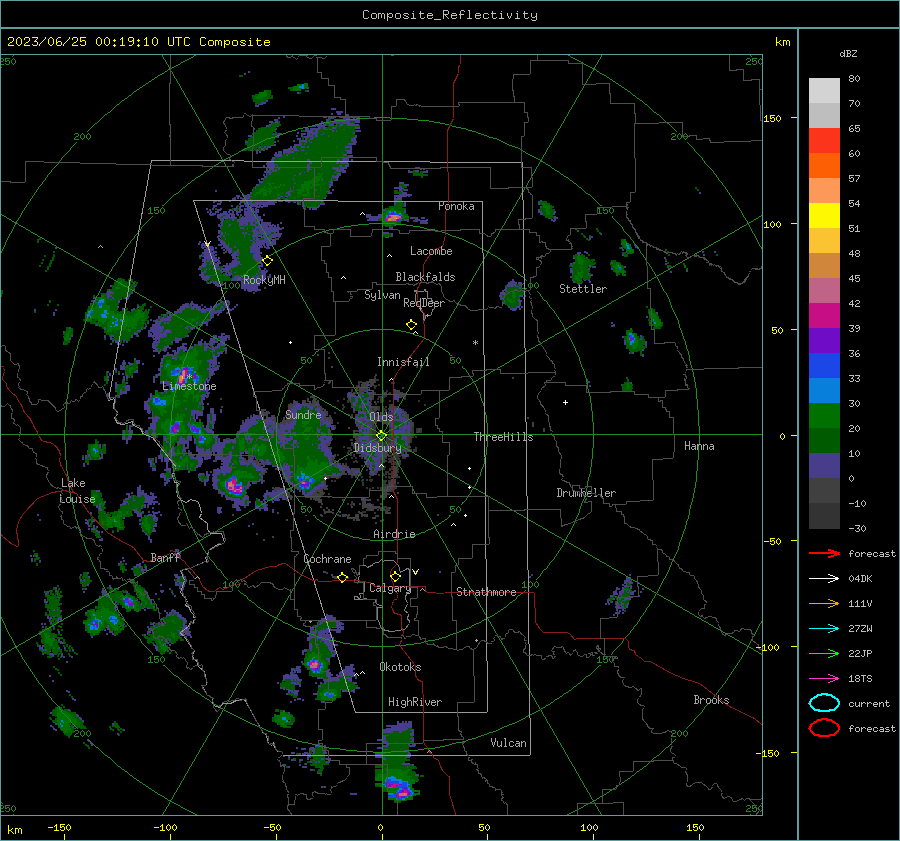Click the Okotoks label
The height and width of the screenshot is (841, 900).
[x=400, y=667]
